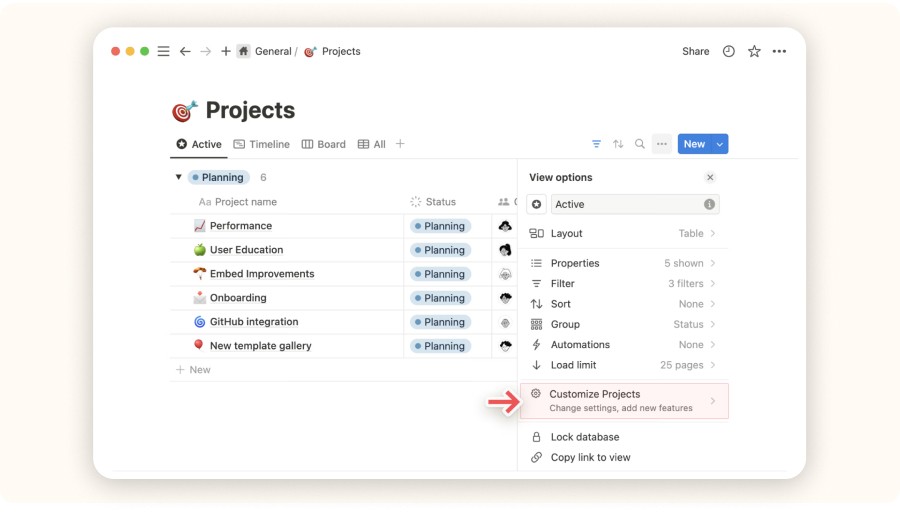Click the Performance row assignee avatar
The width and height of the screenshot is (900, 515).
(x=505, y=226)
